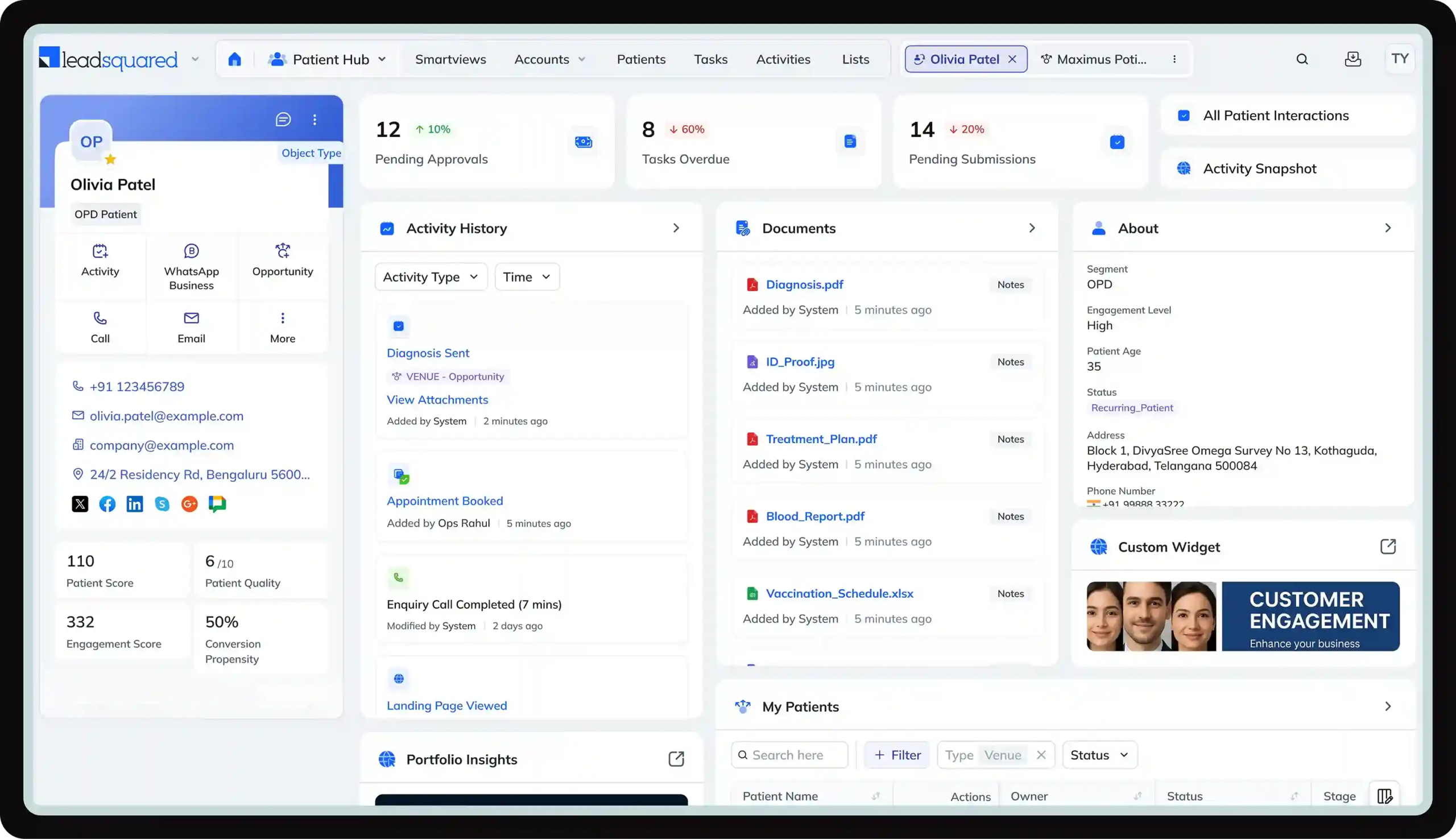
Task: Open the Activity Type dropdown
Action: (431, 277)
